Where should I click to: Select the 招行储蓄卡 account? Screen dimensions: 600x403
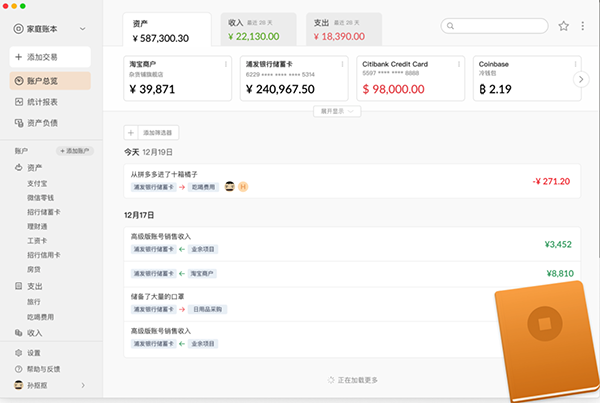44,212
